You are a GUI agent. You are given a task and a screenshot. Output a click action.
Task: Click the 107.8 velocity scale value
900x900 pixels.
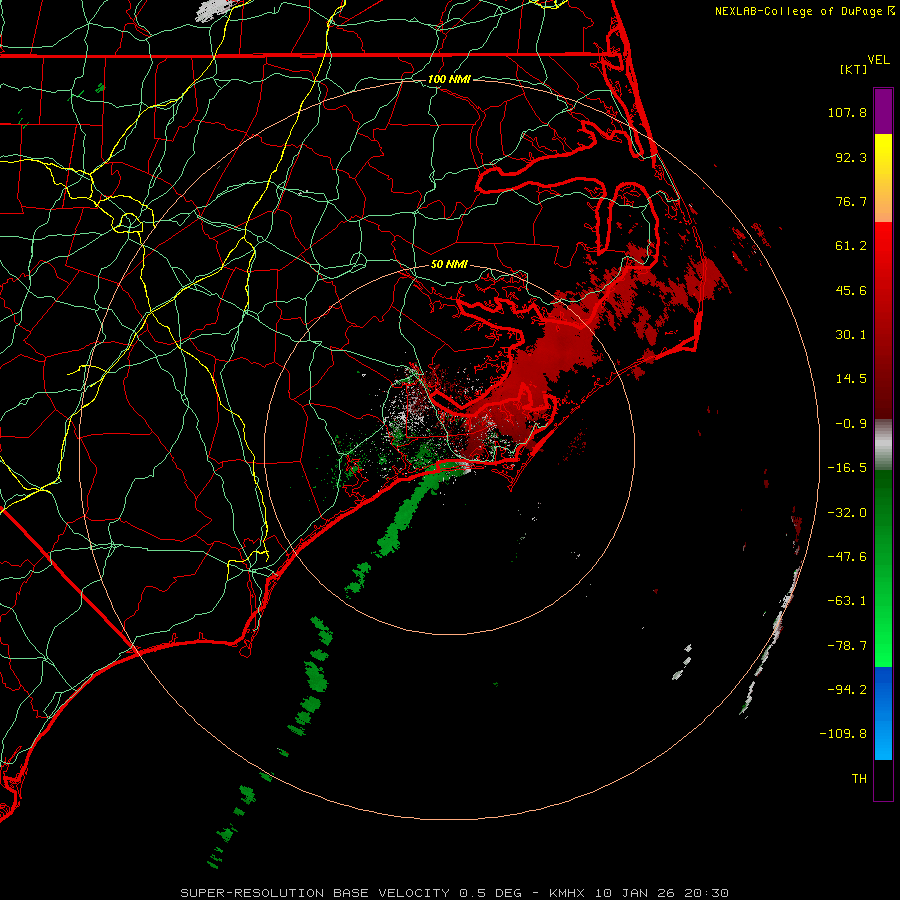(847, 112)
